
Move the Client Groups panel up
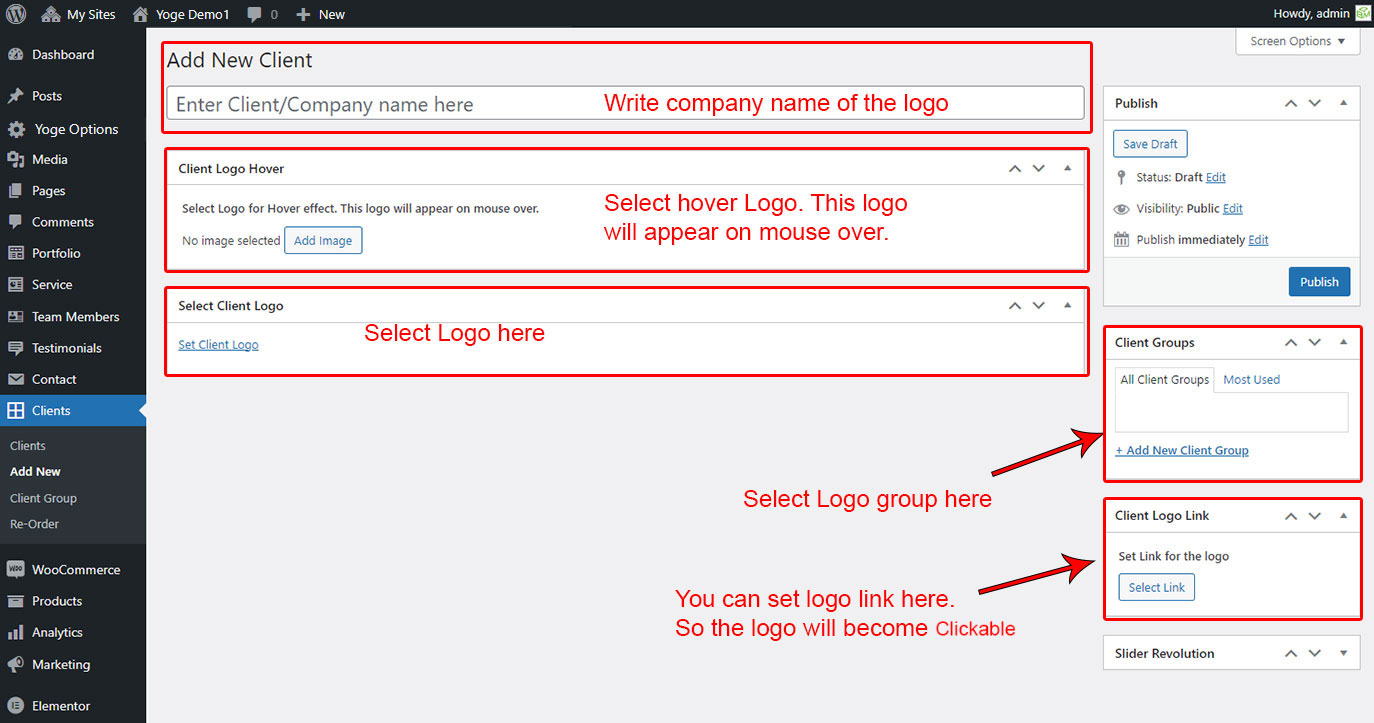tap(1291, 342)
